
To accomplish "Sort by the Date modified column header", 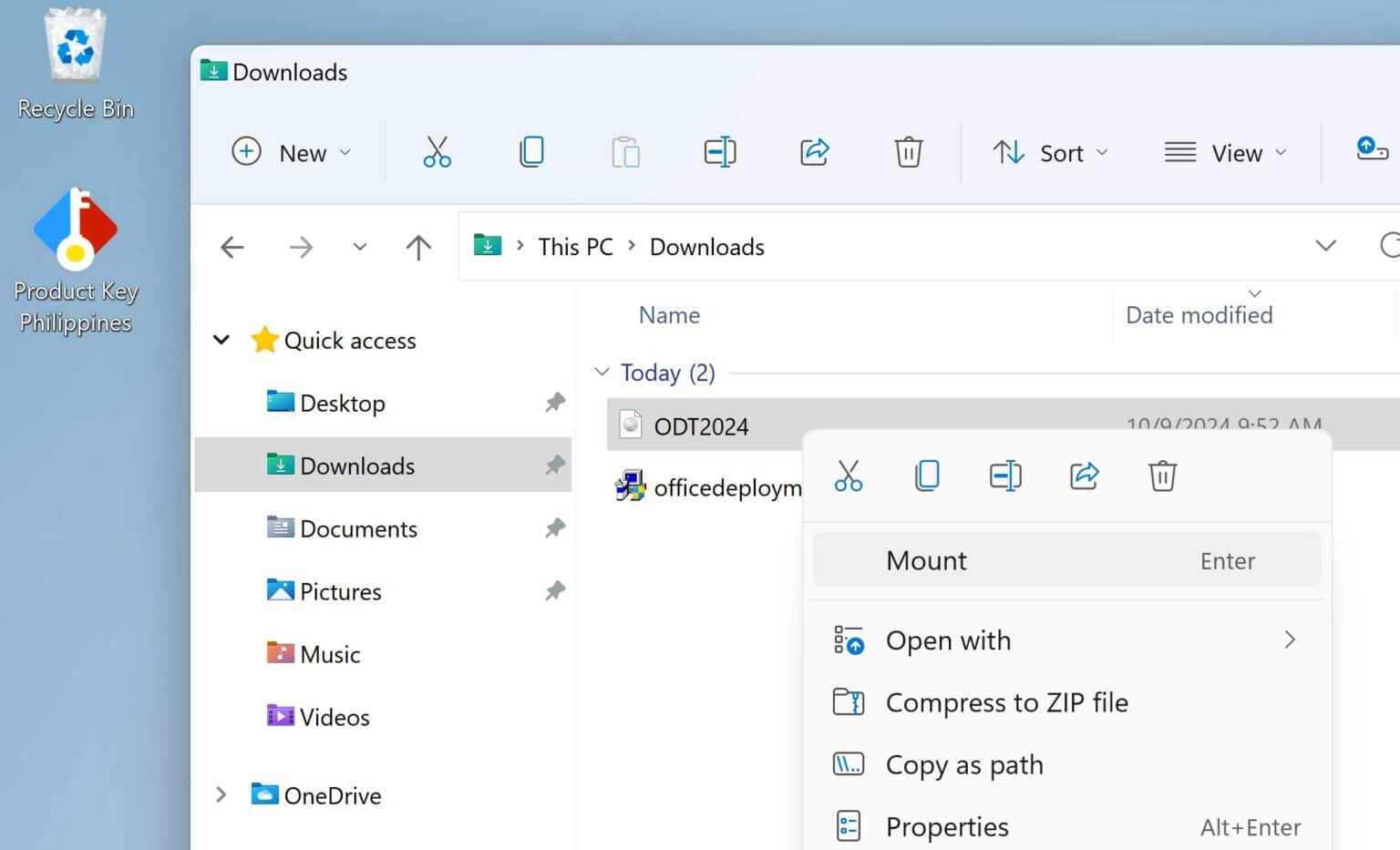I will [1199, 315].
